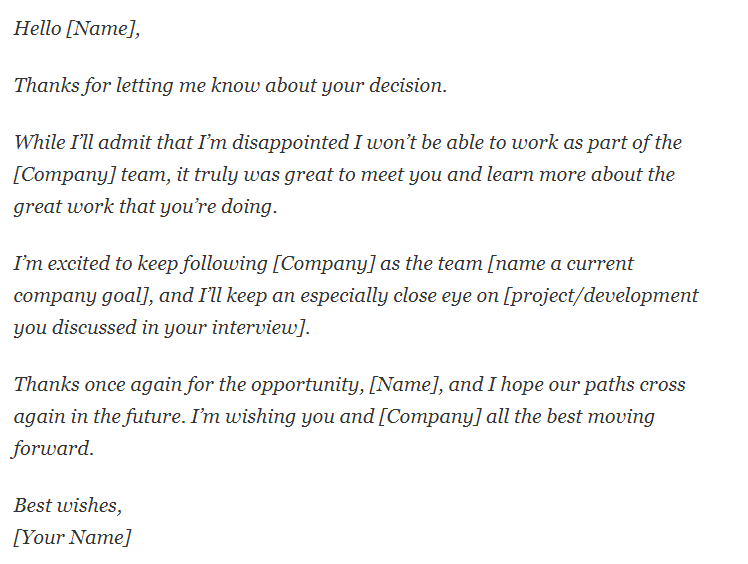Viewport: 748px width, 564px height.
Task: Click the "[Company]" placeholder after "following"
Action: [324, 264]
